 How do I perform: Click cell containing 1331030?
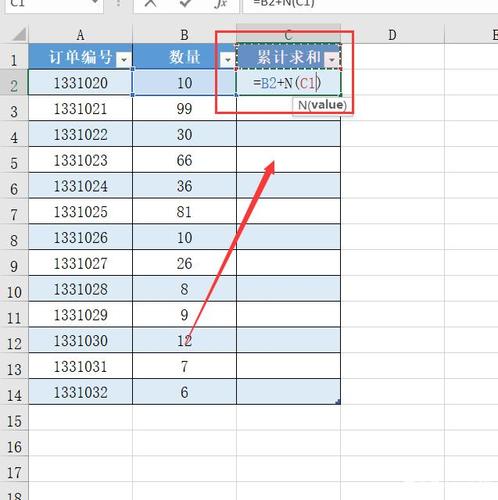pyautogui.click(x=80, y=340)
